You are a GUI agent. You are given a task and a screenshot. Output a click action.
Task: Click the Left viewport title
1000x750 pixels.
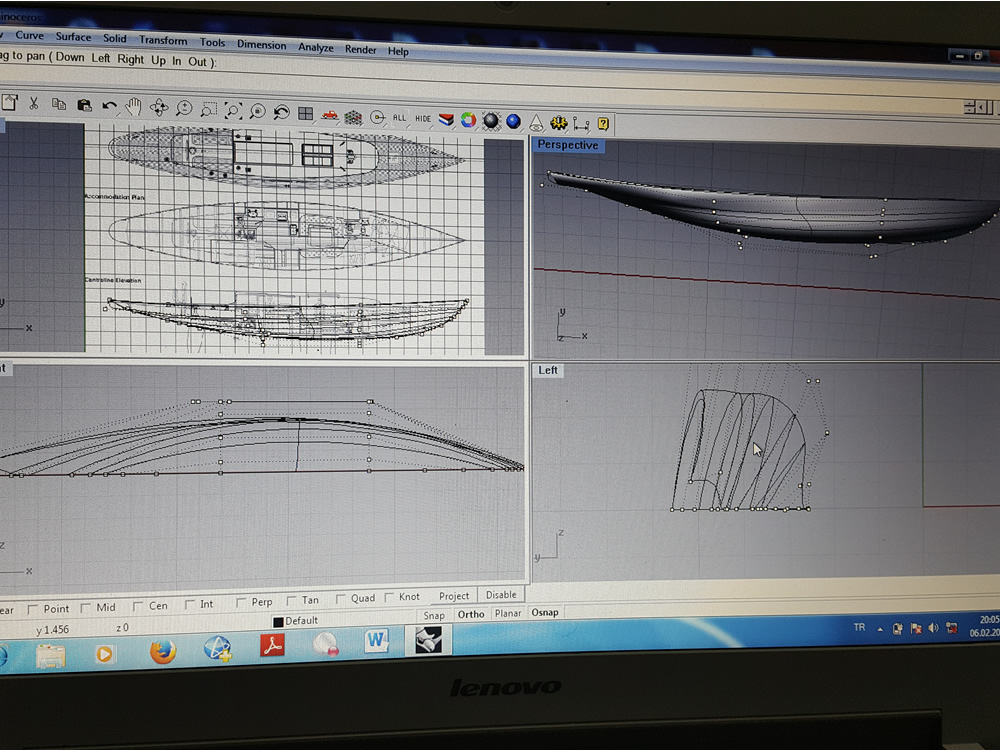(x=548, y=370)
